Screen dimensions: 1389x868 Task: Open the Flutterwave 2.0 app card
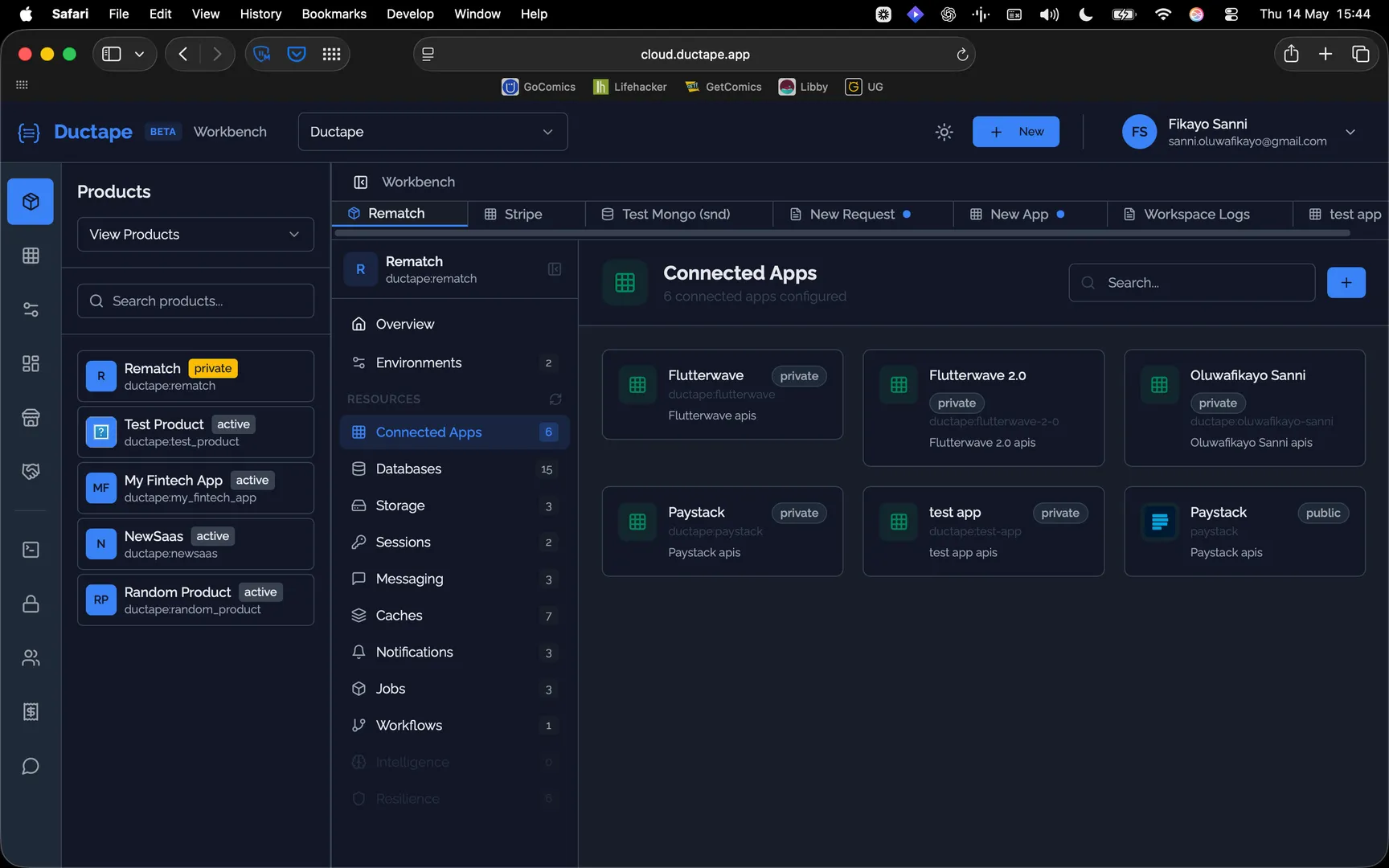[x=983, y=408]
